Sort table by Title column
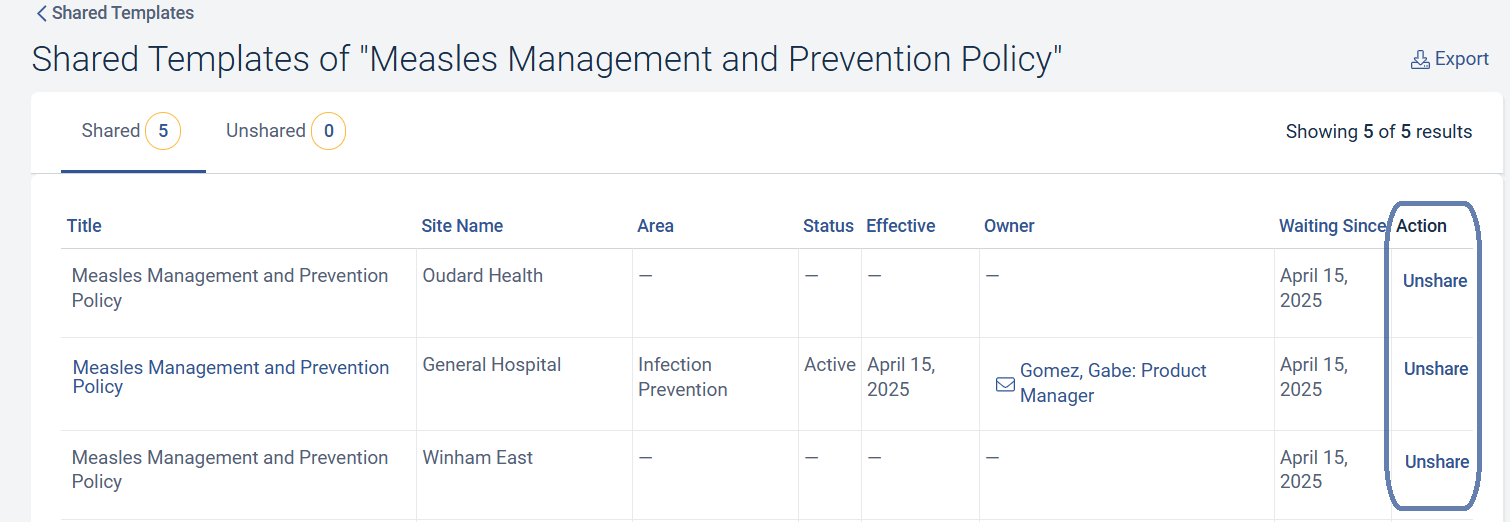 [x=84, y=226]
